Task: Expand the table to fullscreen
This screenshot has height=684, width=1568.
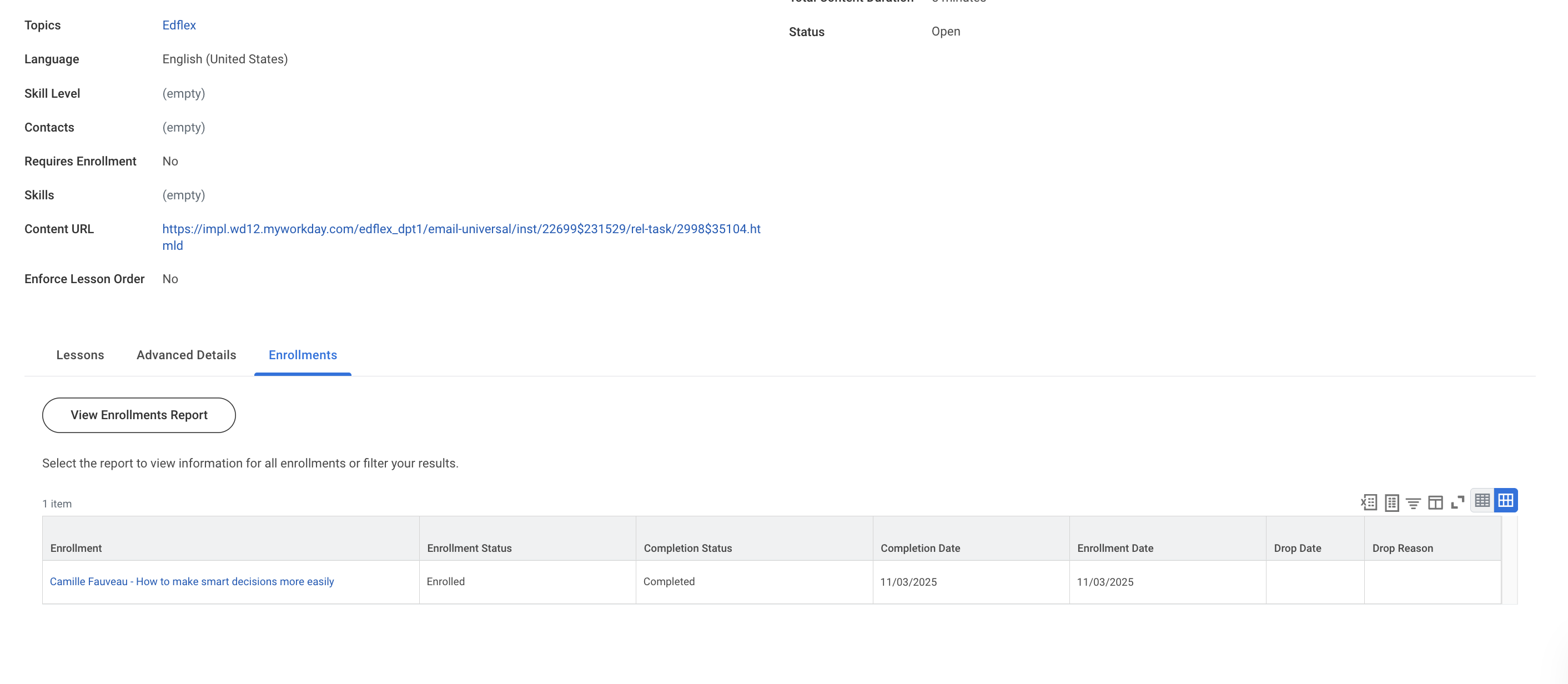Action: click(x=1458, y=502)
